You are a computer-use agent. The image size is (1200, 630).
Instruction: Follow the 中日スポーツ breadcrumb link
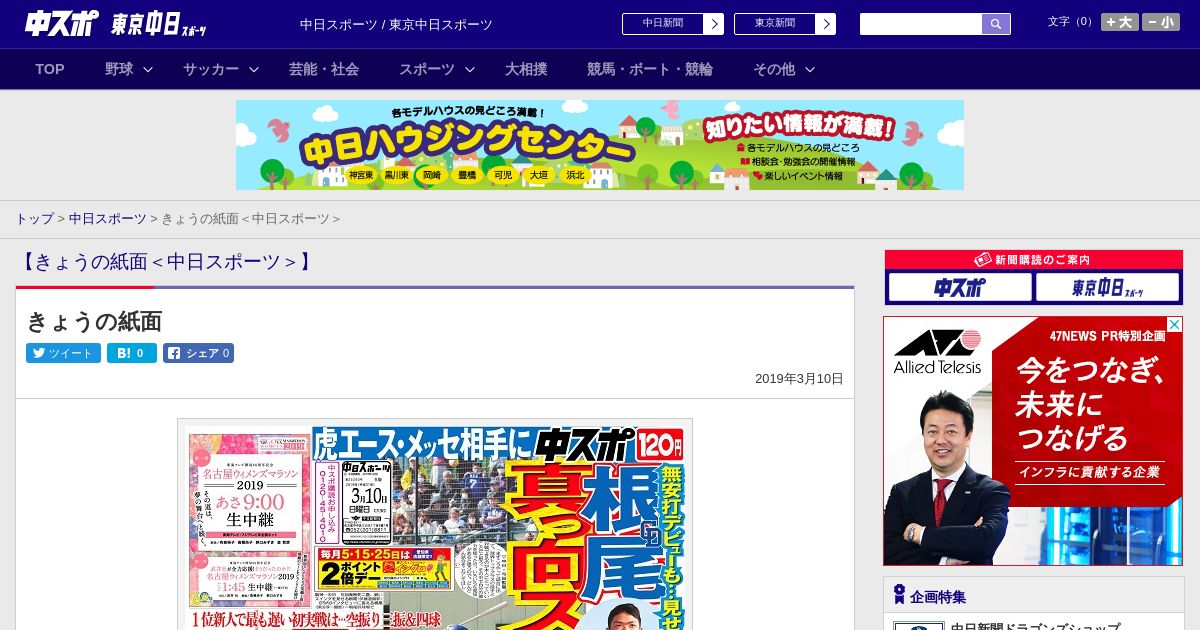(108, 218)
